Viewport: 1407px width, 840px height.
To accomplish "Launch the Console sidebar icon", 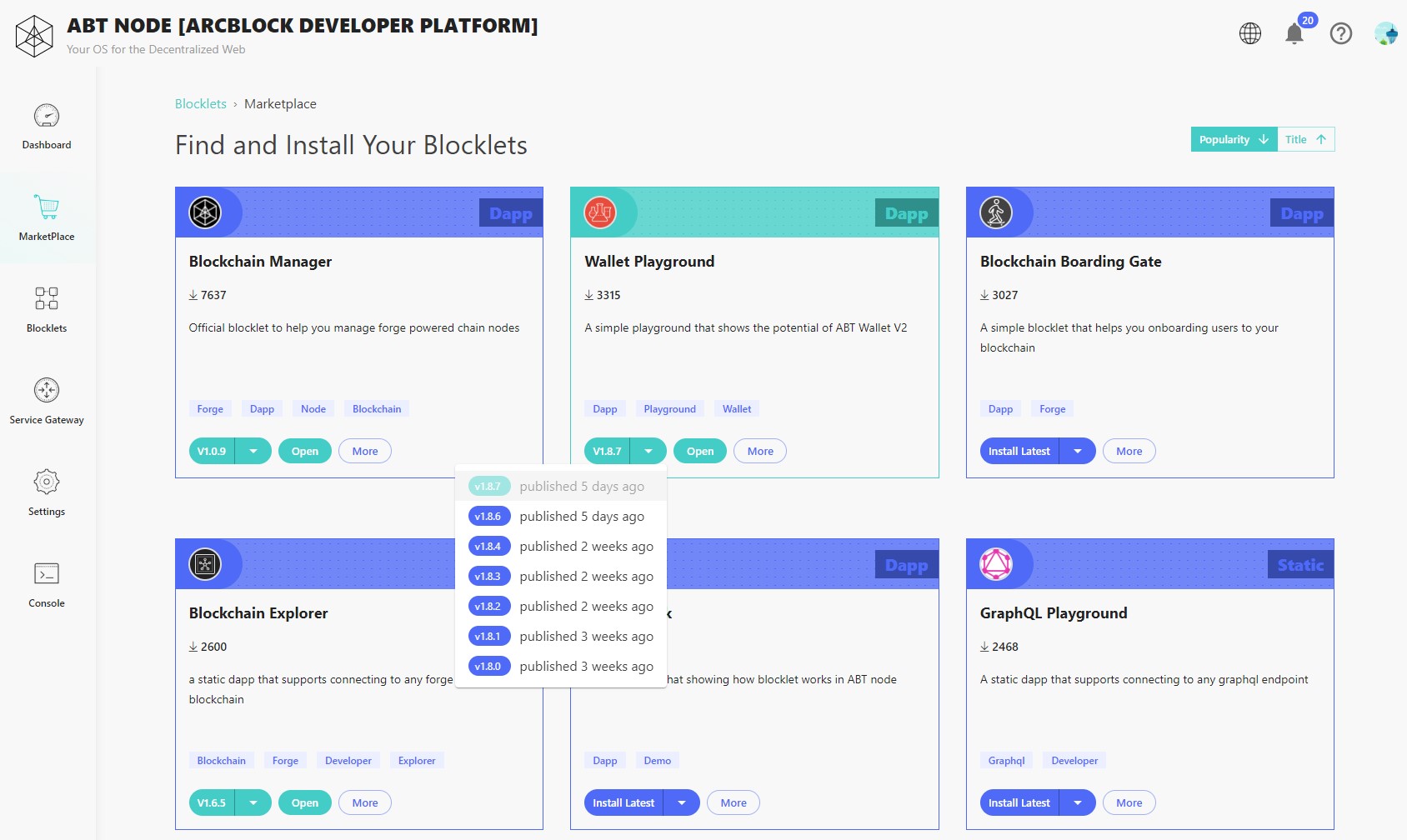I will pyautogui.click(x=47, y=574).
